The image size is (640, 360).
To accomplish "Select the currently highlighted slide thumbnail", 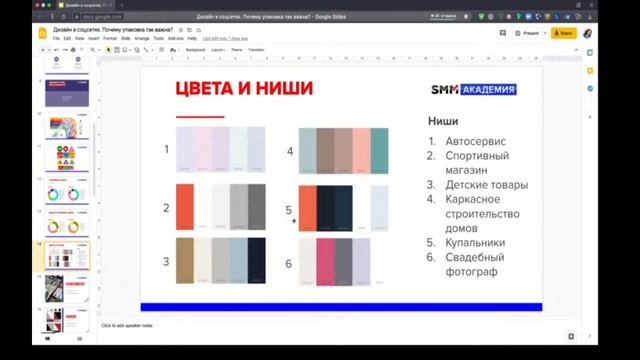I will click(67, 256).
